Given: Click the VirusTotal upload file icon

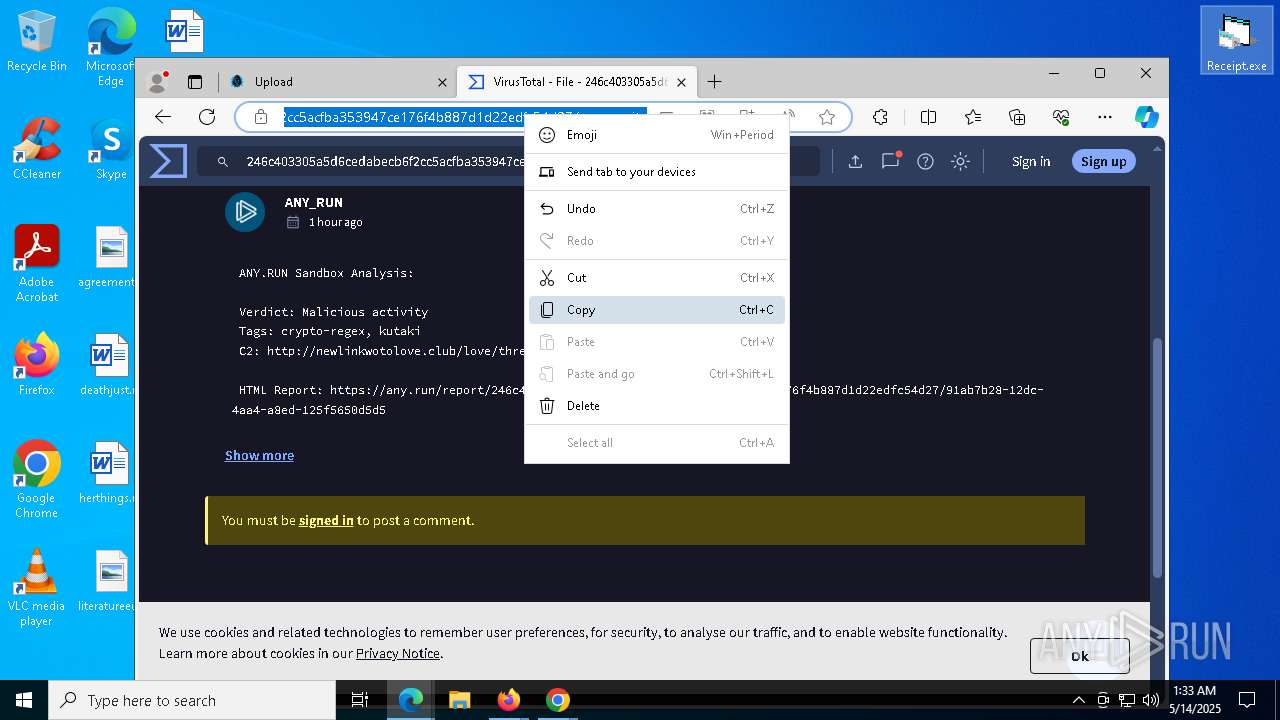Looking at the screenshot, I should 855,161.
